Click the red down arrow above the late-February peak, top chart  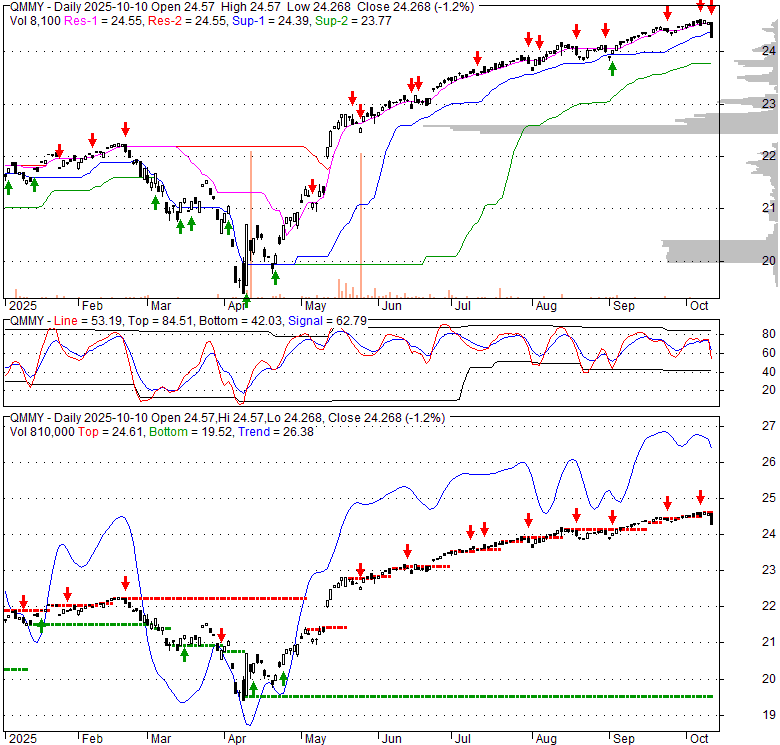point(125,129)
